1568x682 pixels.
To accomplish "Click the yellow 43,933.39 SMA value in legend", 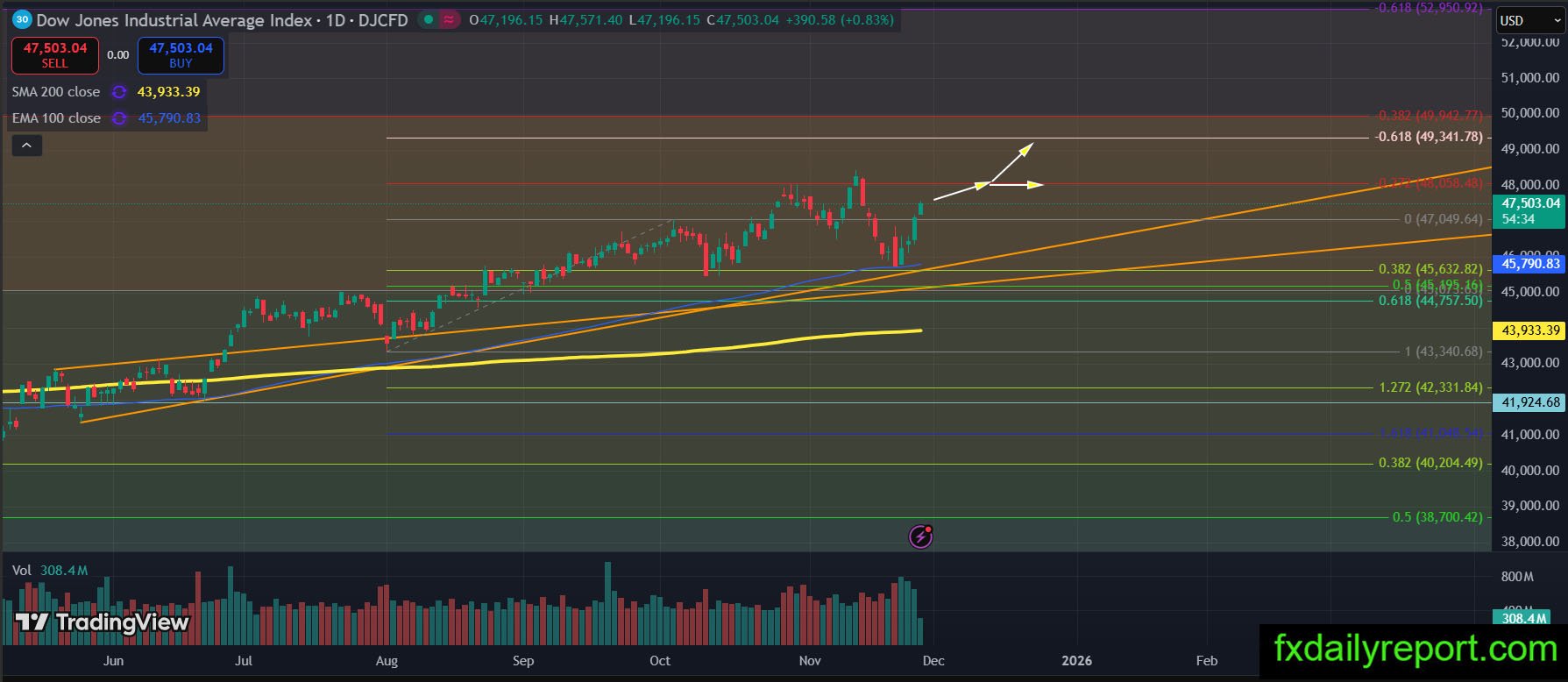I will click(x=169, y=92).
